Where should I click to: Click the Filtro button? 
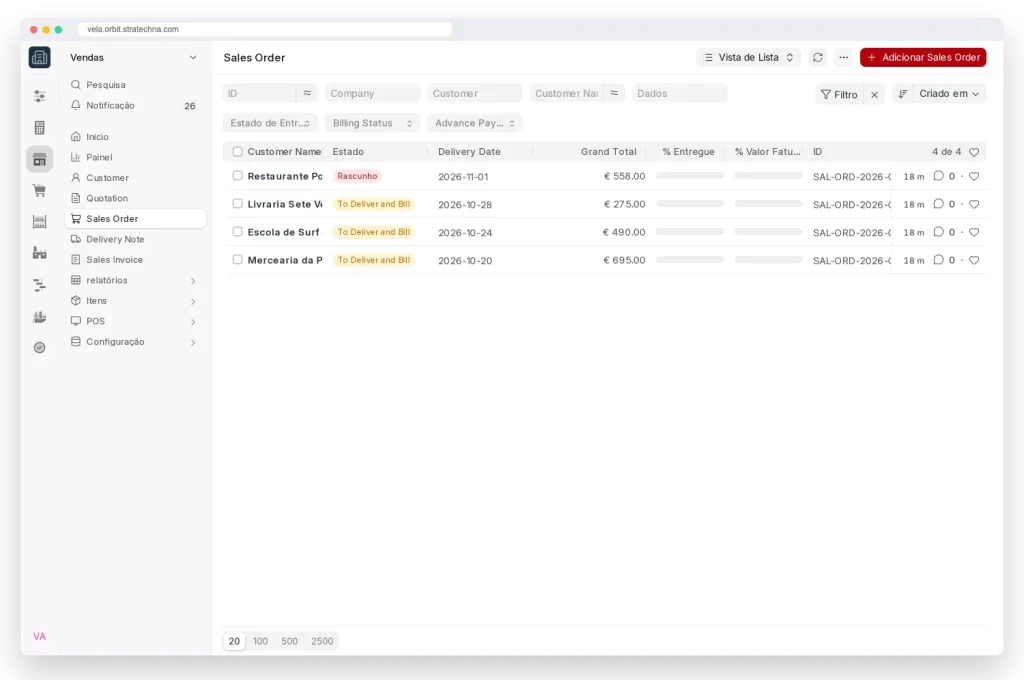click(x=839, y=95)
